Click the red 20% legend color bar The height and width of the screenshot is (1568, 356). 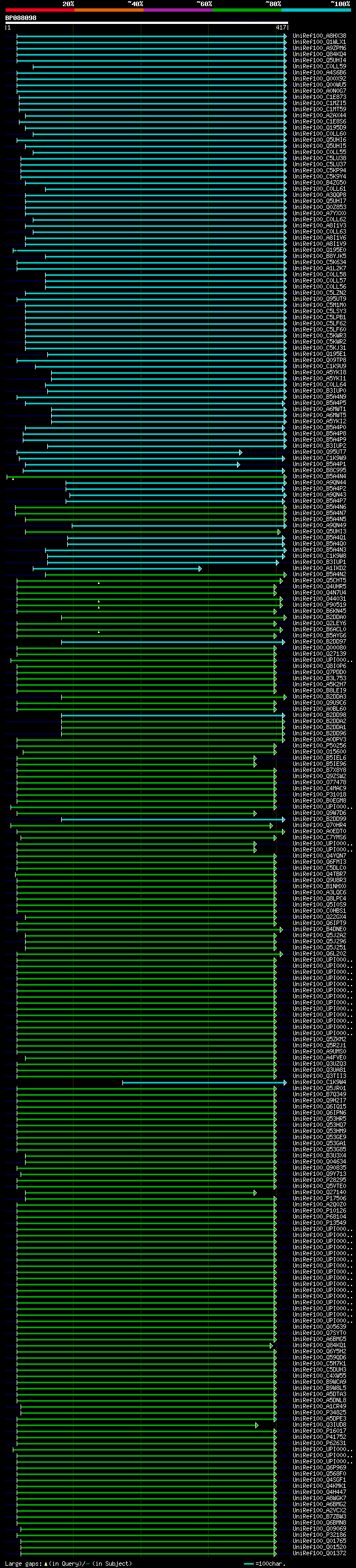[x=39, y=10]
